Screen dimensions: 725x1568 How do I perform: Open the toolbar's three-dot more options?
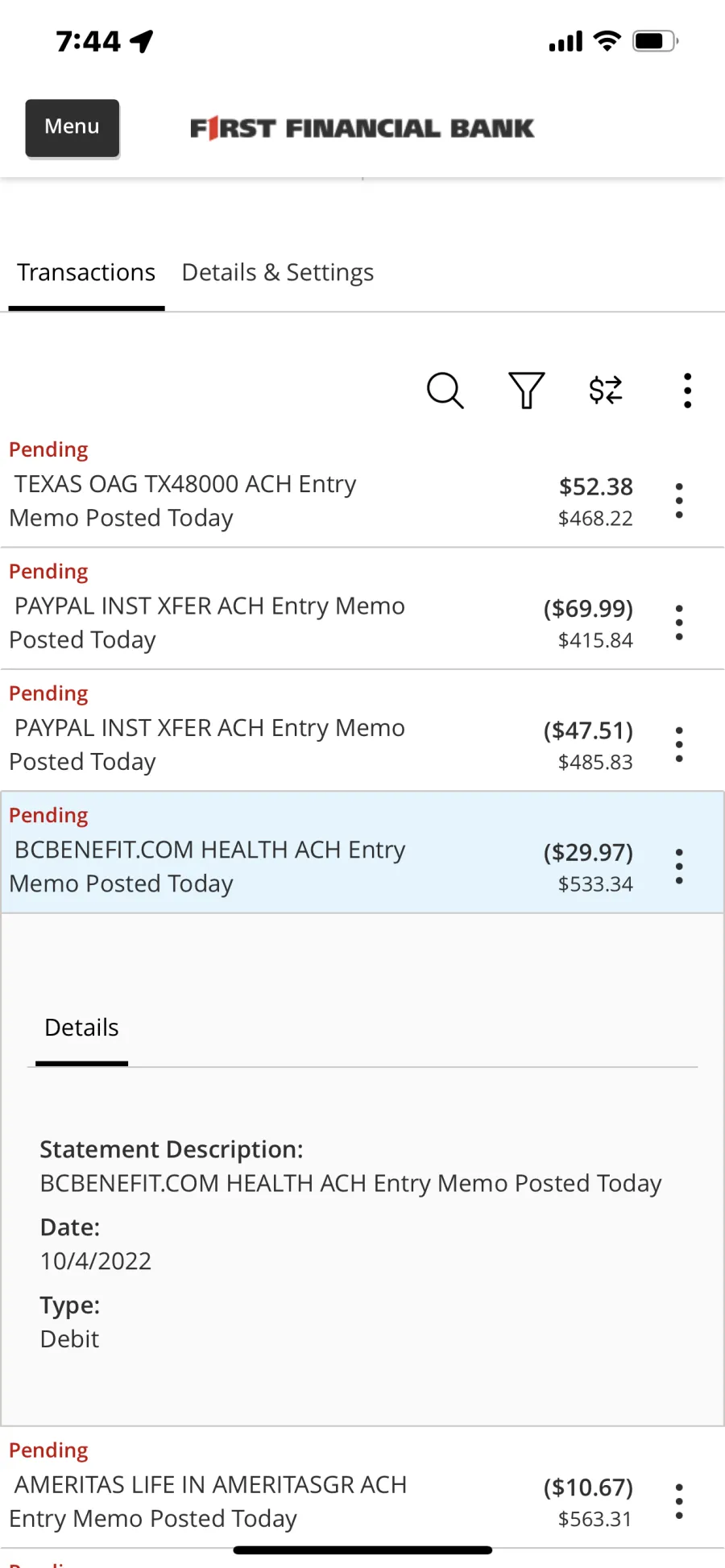(687, 391)
